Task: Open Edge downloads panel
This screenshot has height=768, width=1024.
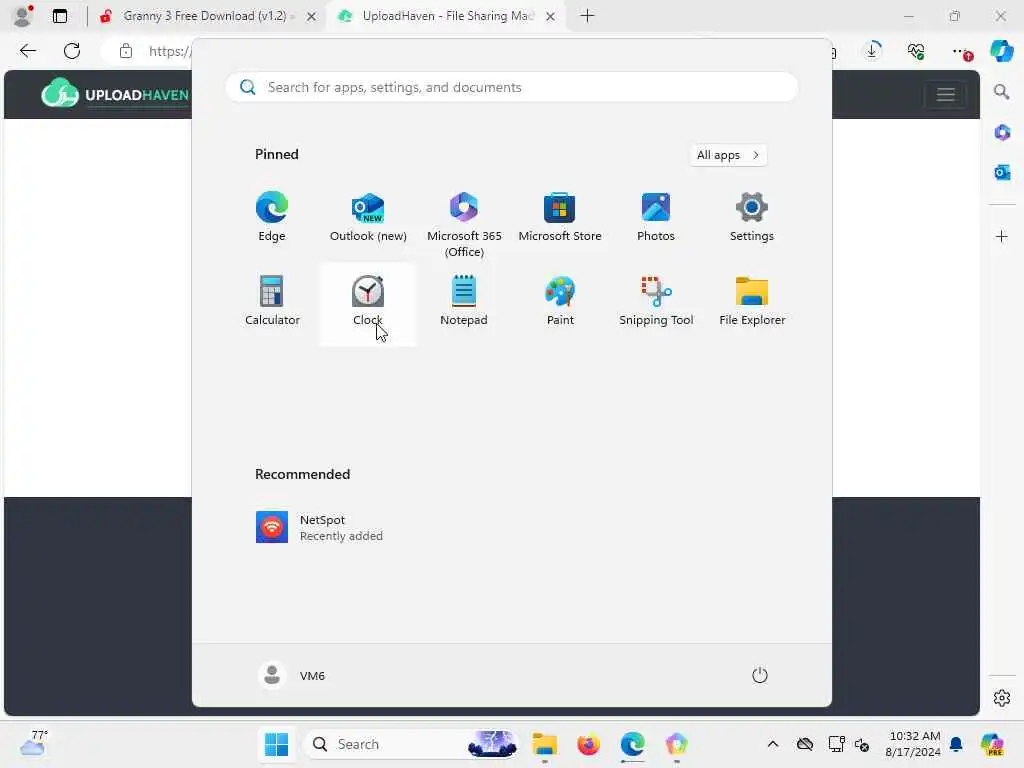Action: [x=872, y=51]
